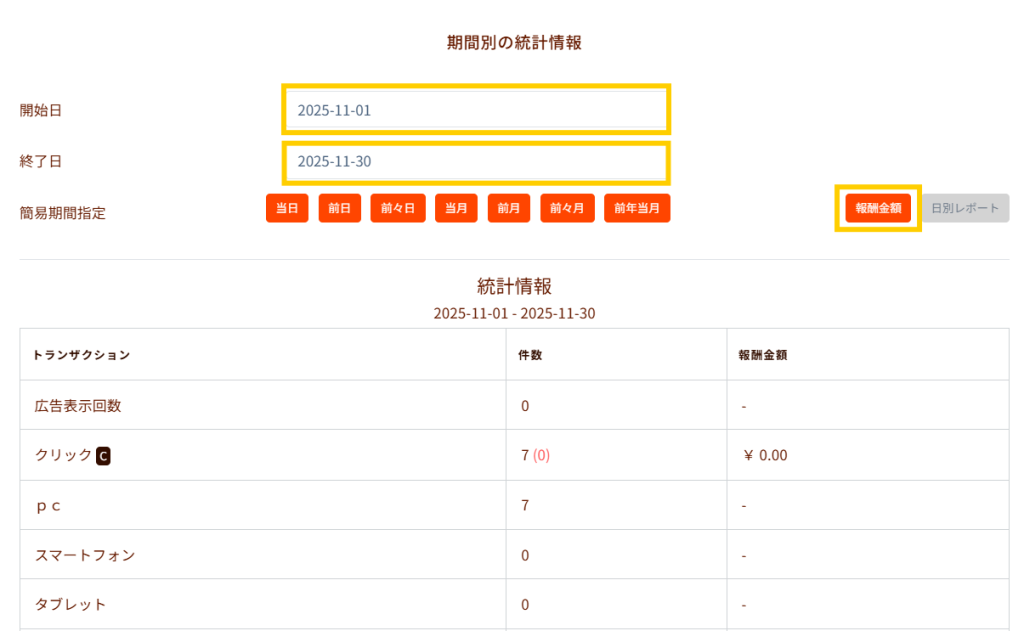Select the 当日 quick period button
This screenshot has height=631, width=1024.
[287, 208]
